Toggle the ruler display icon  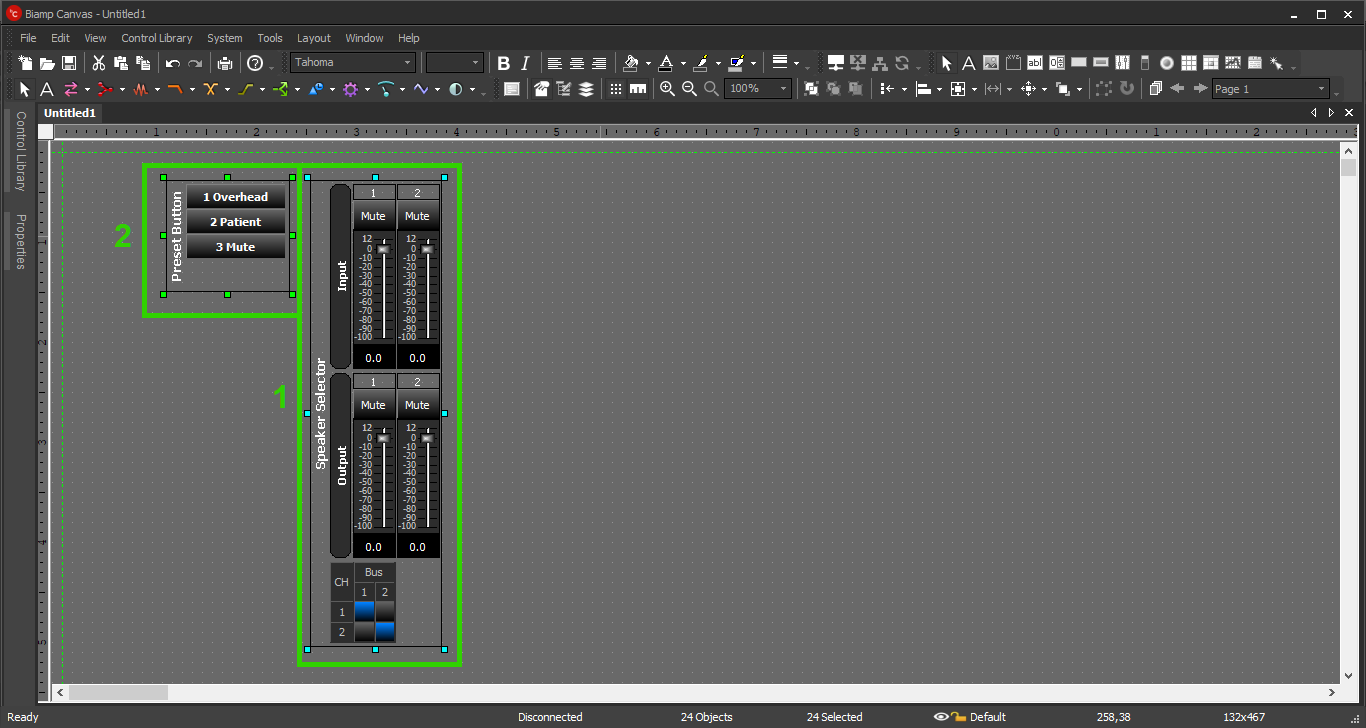pos(638,89)
